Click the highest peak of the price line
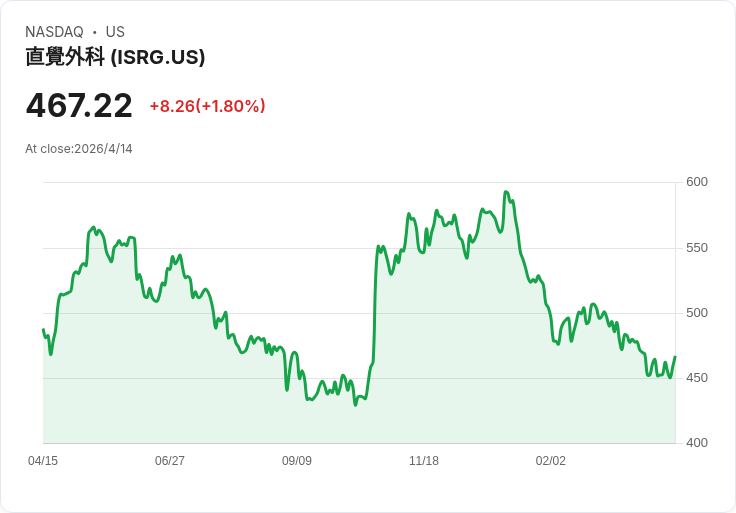 coord(506,192)
